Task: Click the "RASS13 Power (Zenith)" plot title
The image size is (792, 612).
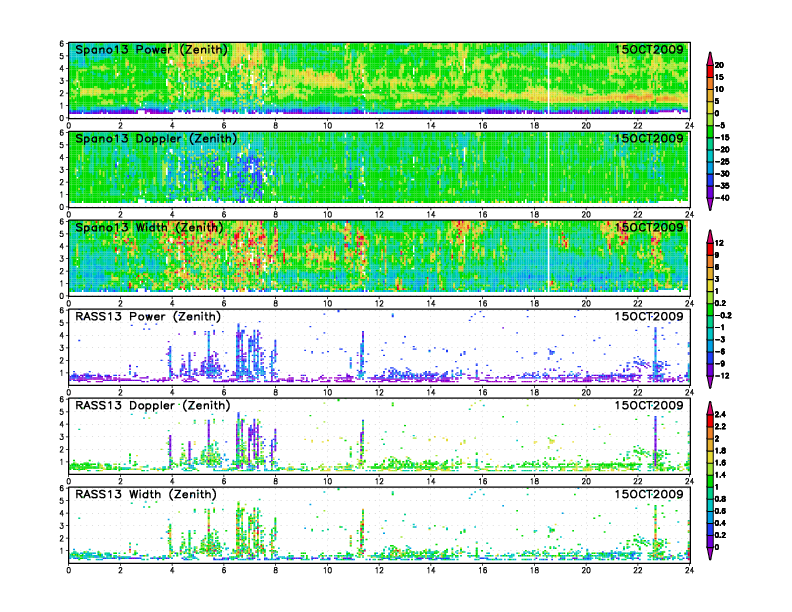Action: (x=148, y=317)
